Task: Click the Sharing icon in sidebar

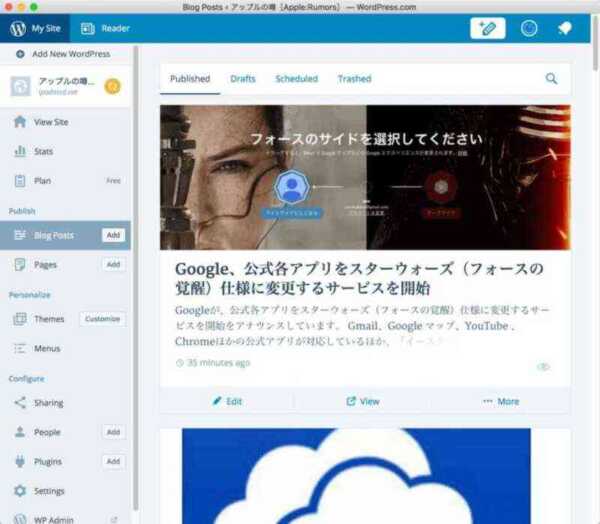Action: tap(20, 403)
